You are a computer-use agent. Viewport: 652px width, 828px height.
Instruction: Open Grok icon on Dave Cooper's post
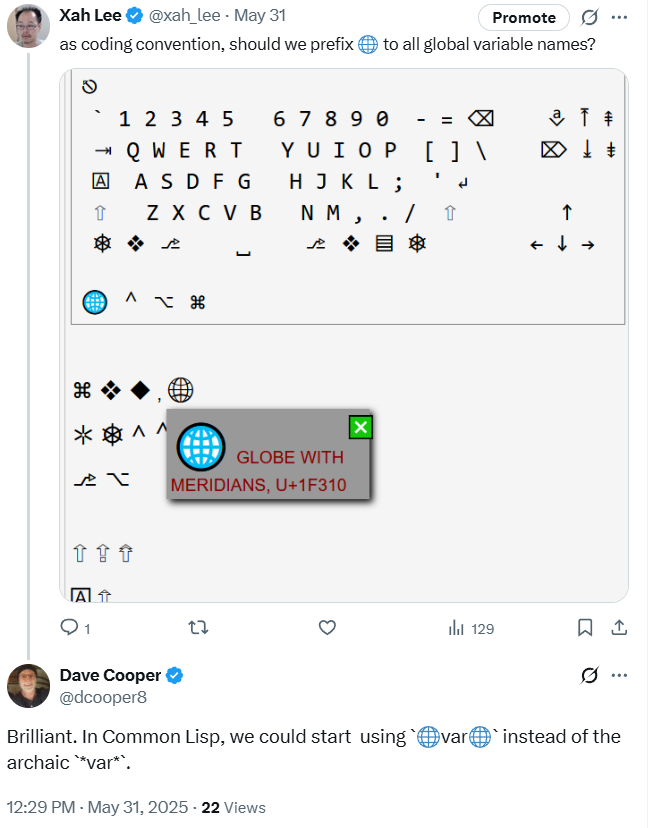click(590, 676)
